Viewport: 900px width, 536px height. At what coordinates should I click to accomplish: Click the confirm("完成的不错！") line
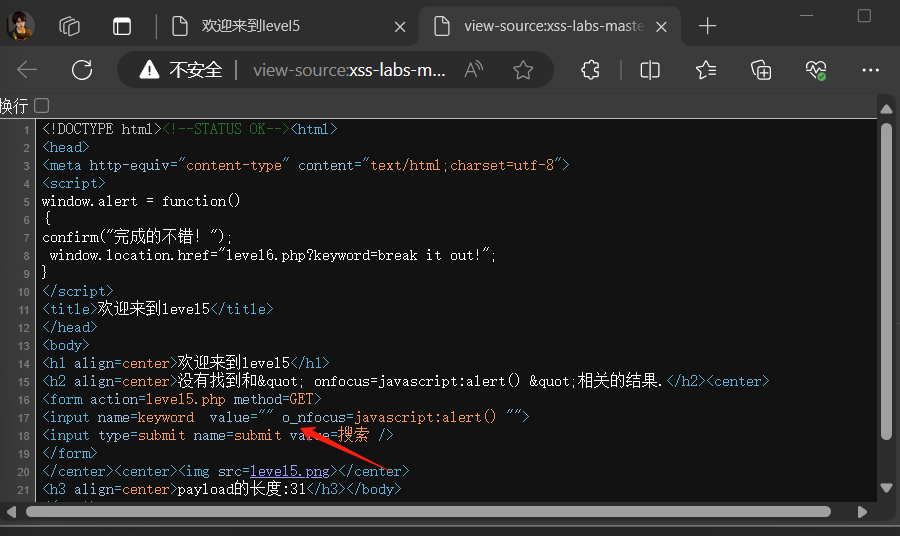pyautogui.click(x=137, y=237)
